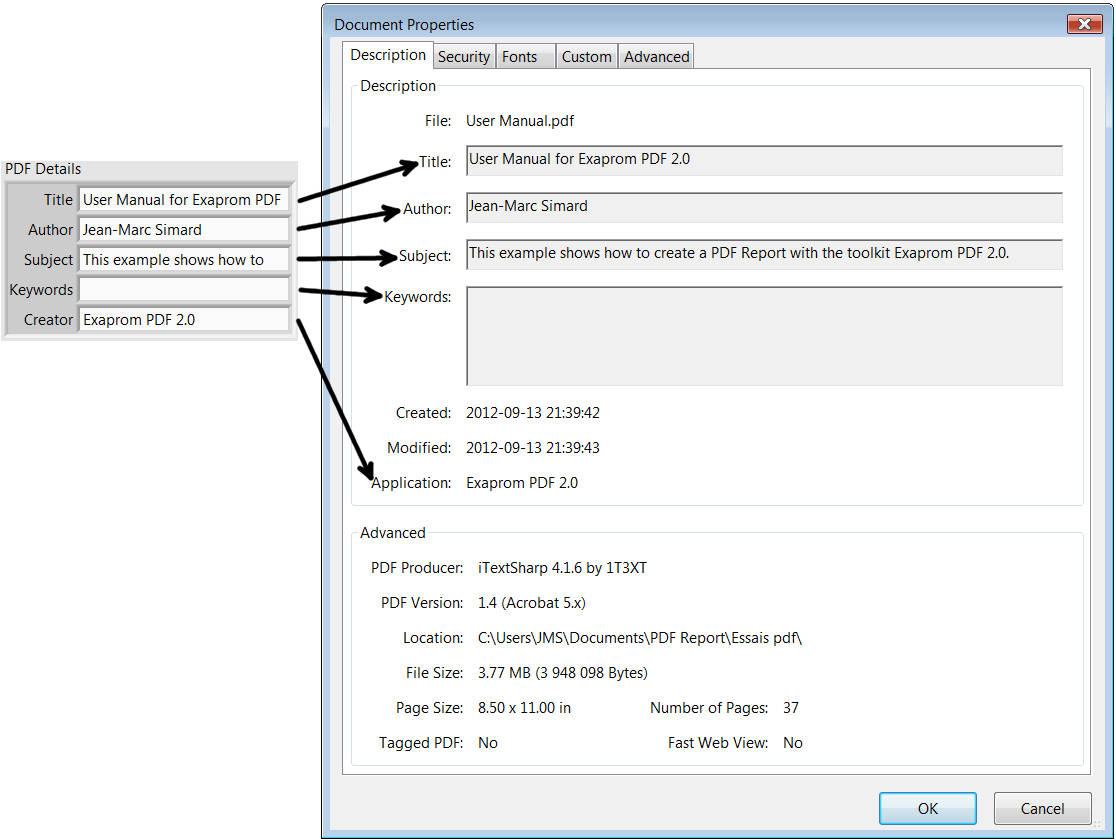Click the empty Keywords box in PDF Details
This screenshot has width=1116, height=840.
pyautogui.click(x=185, y=290)
